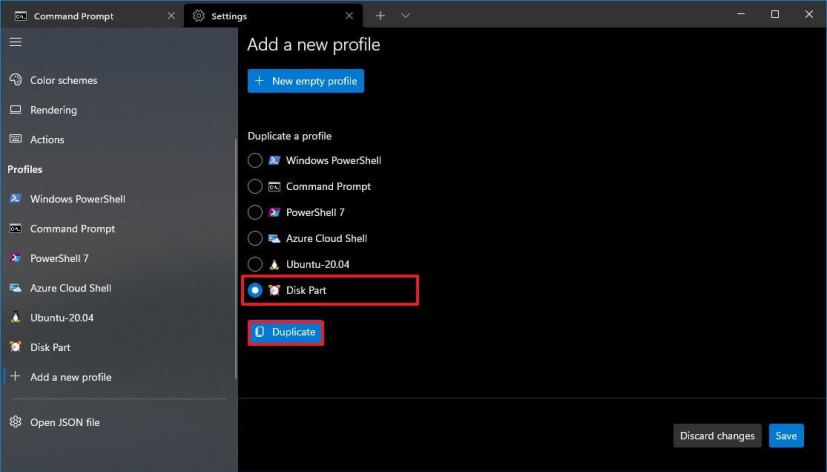
Task: Select Windows PowerShell radio button to duplicate
Action: (x=255, y=160)
